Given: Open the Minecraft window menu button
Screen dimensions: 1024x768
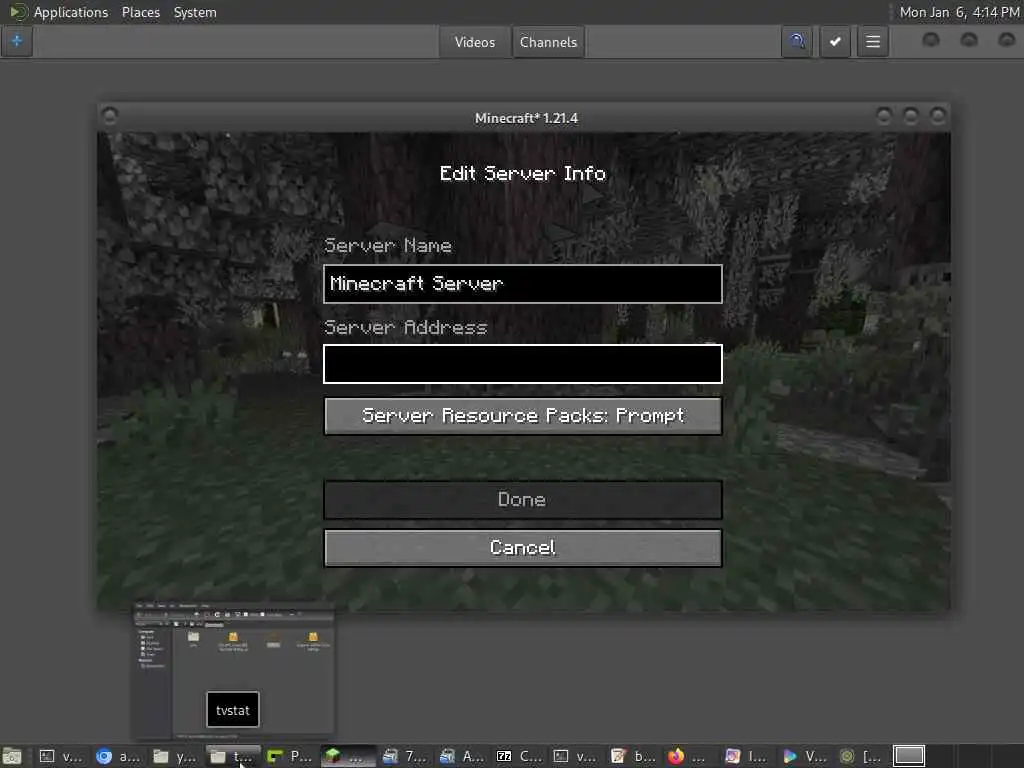Looking at the screenshot, I should [110, 116].
